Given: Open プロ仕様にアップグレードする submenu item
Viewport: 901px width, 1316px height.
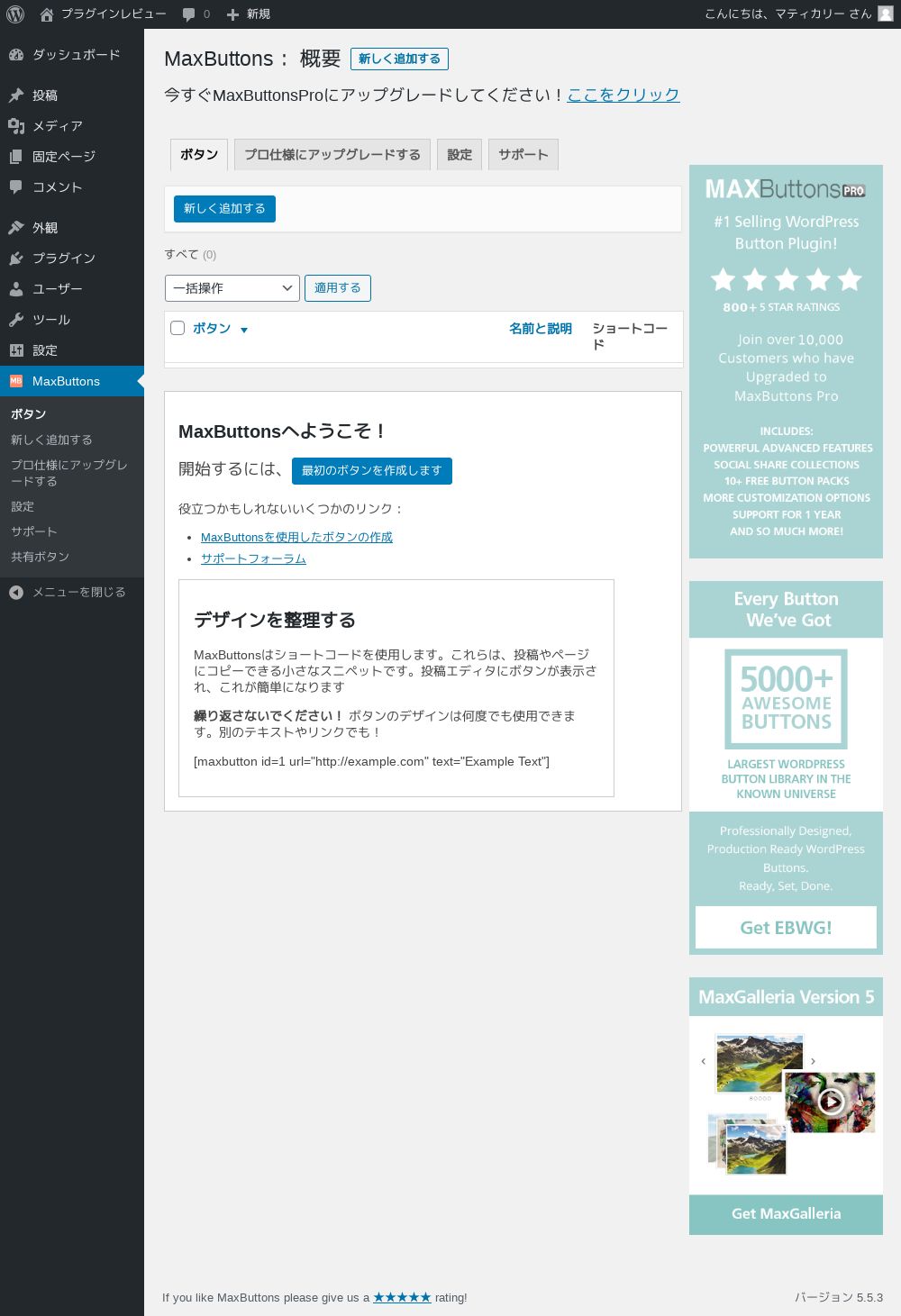Looking at the screenshot, I should click(69, 473).
